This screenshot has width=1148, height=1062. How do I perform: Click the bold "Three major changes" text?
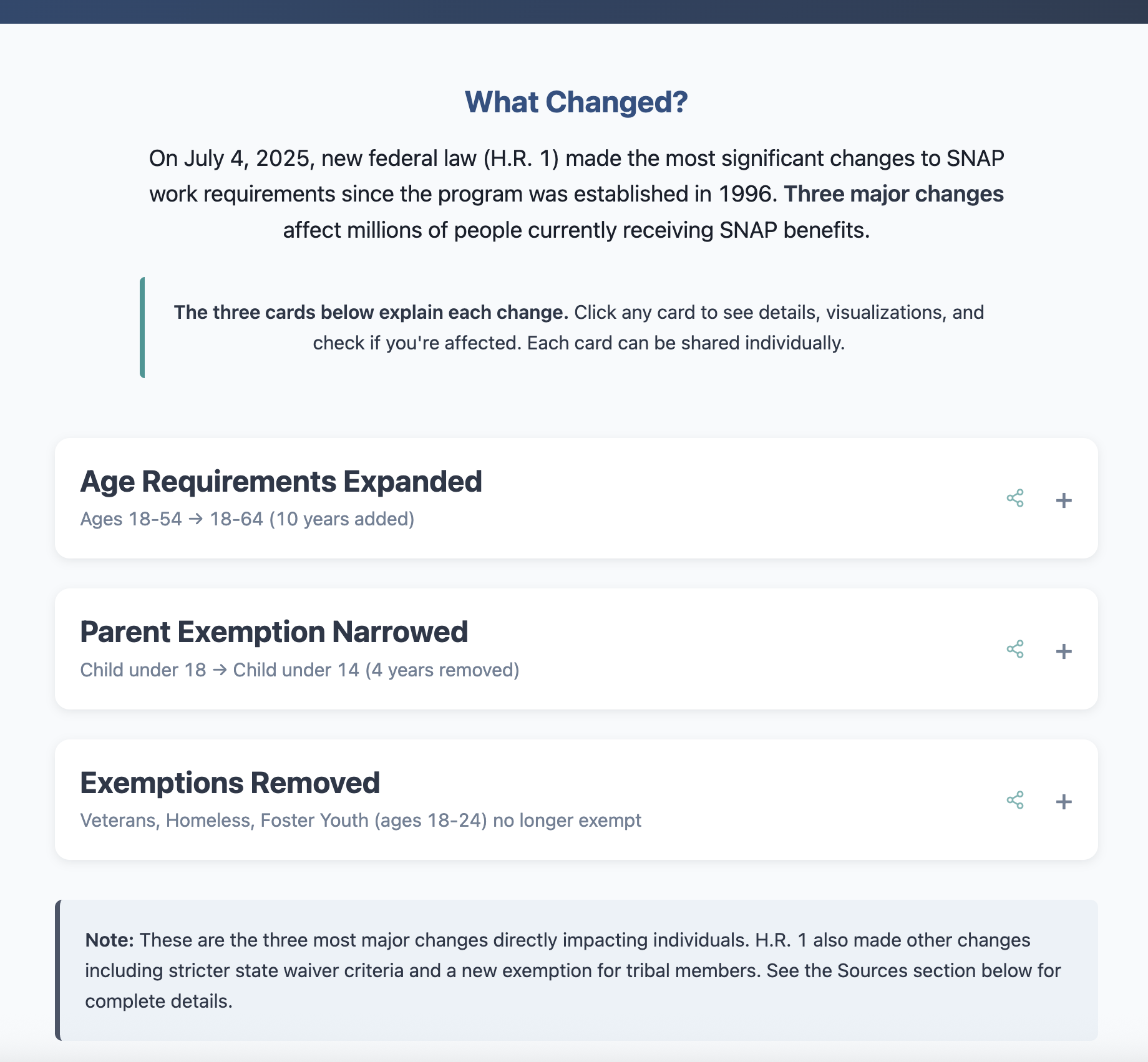(x=893, y=195)
